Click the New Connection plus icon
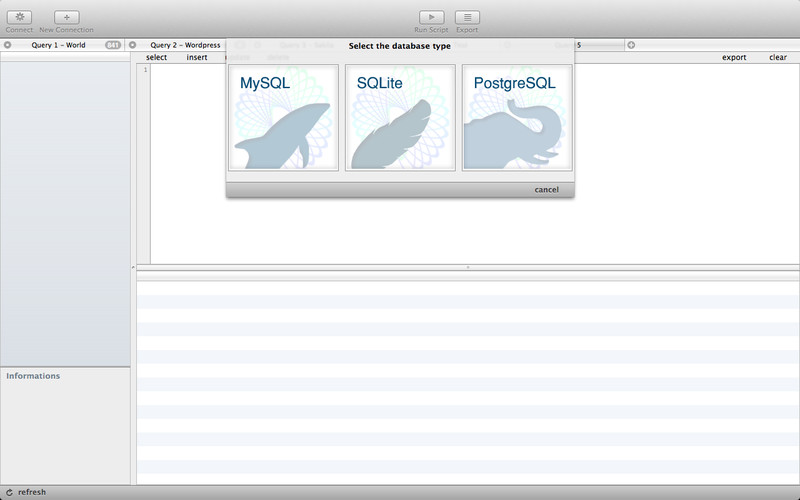This screenshot has width=800, height=500. (66, 17)
